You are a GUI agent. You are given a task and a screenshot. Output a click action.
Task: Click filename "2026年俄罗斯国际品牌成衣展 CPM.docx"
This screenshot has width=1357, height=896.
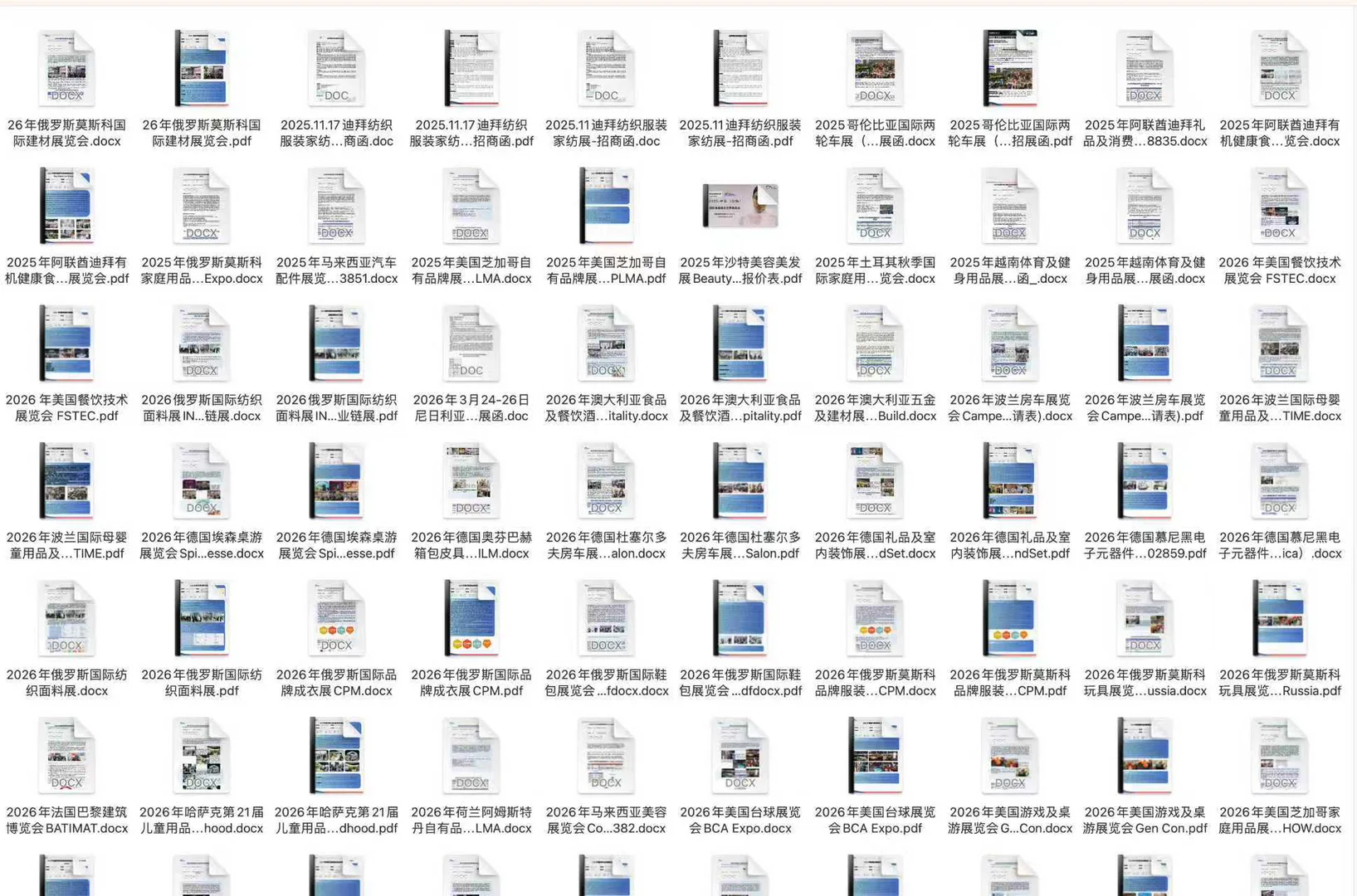336,683
